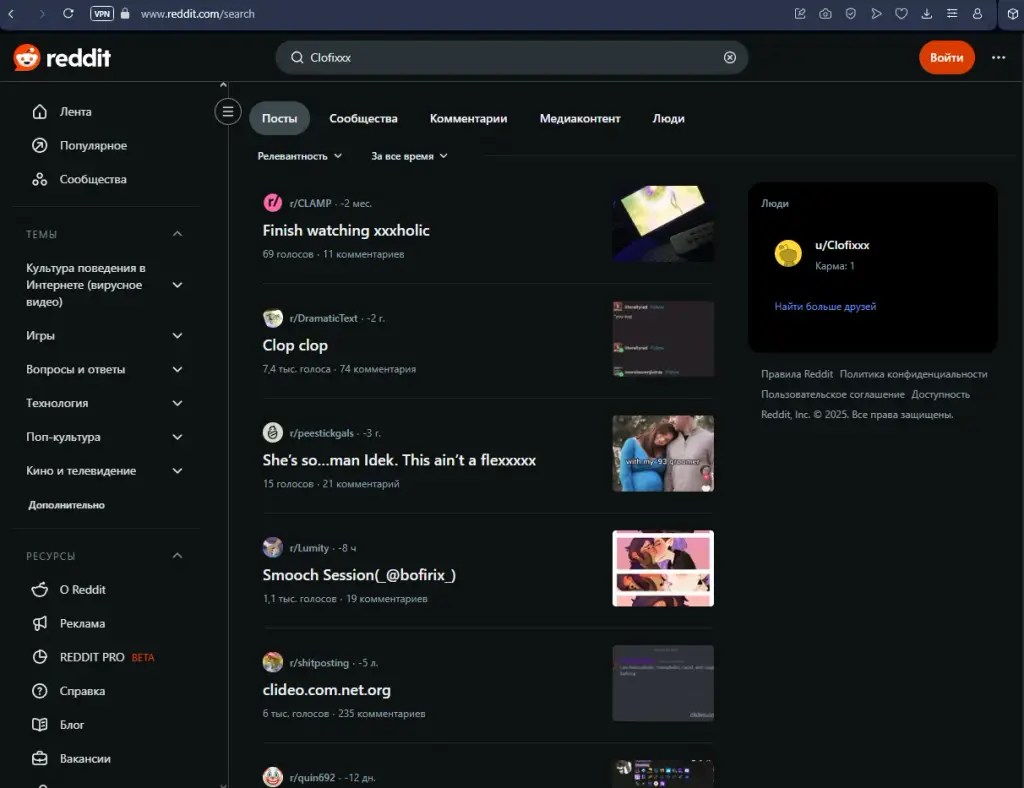
Task: Open the Релевантность sort dropdown
Action: click(x=300, y=156)
